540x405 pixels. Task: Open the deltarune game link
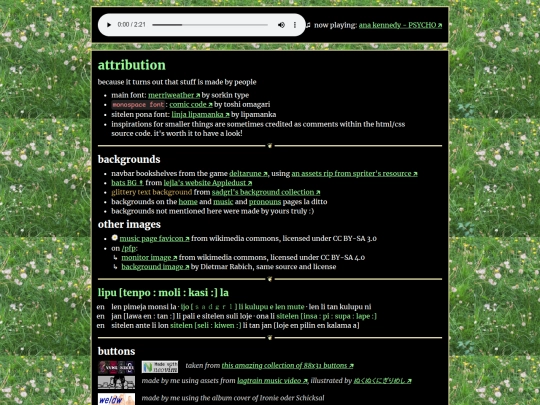point(248,174)
